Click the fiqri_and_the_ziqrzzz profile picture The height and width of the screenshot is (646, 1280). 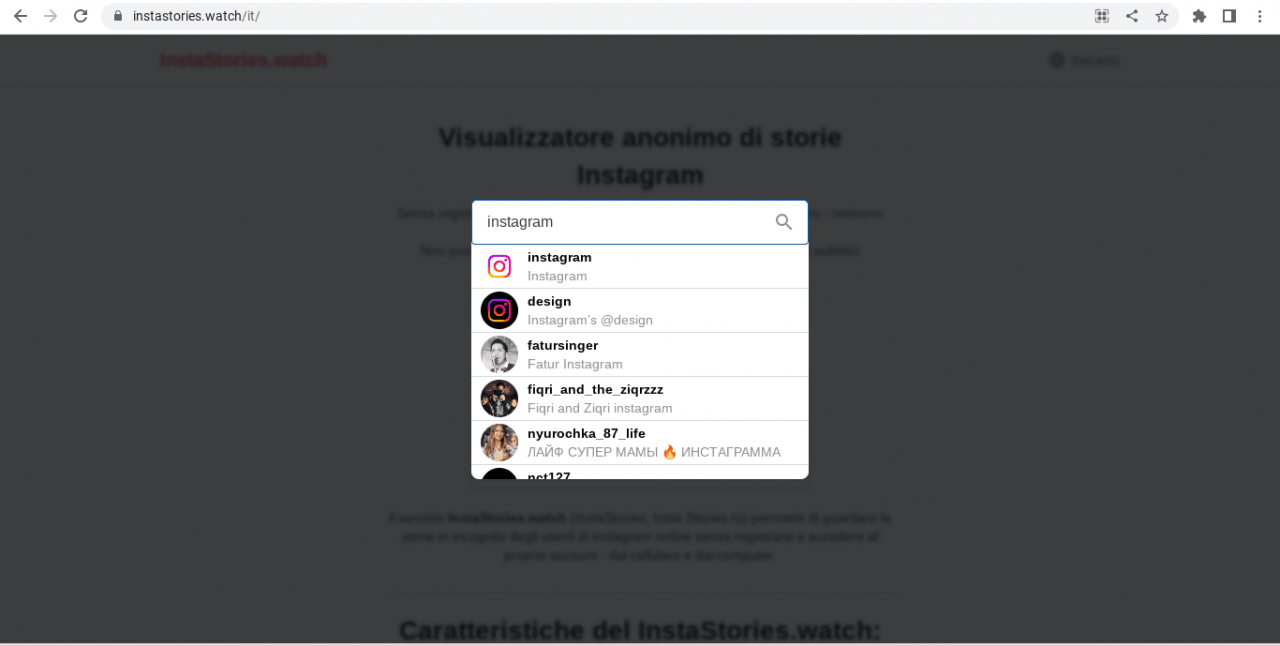[x=499, y=398]
